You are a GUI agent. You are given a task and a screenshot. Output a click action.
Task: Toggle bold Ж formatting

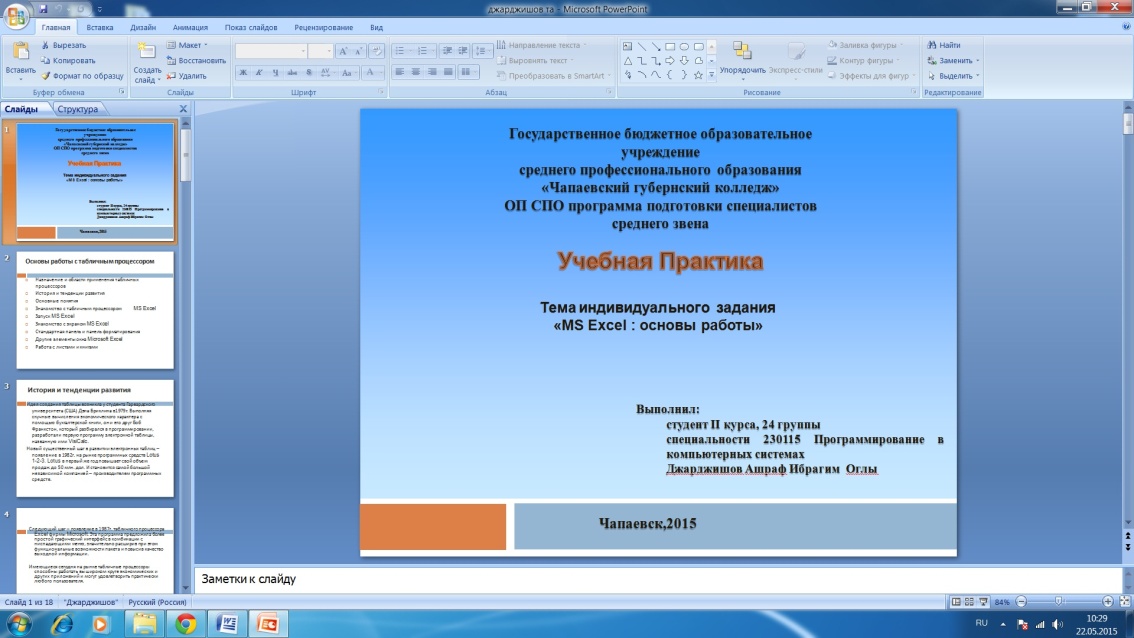243,72
